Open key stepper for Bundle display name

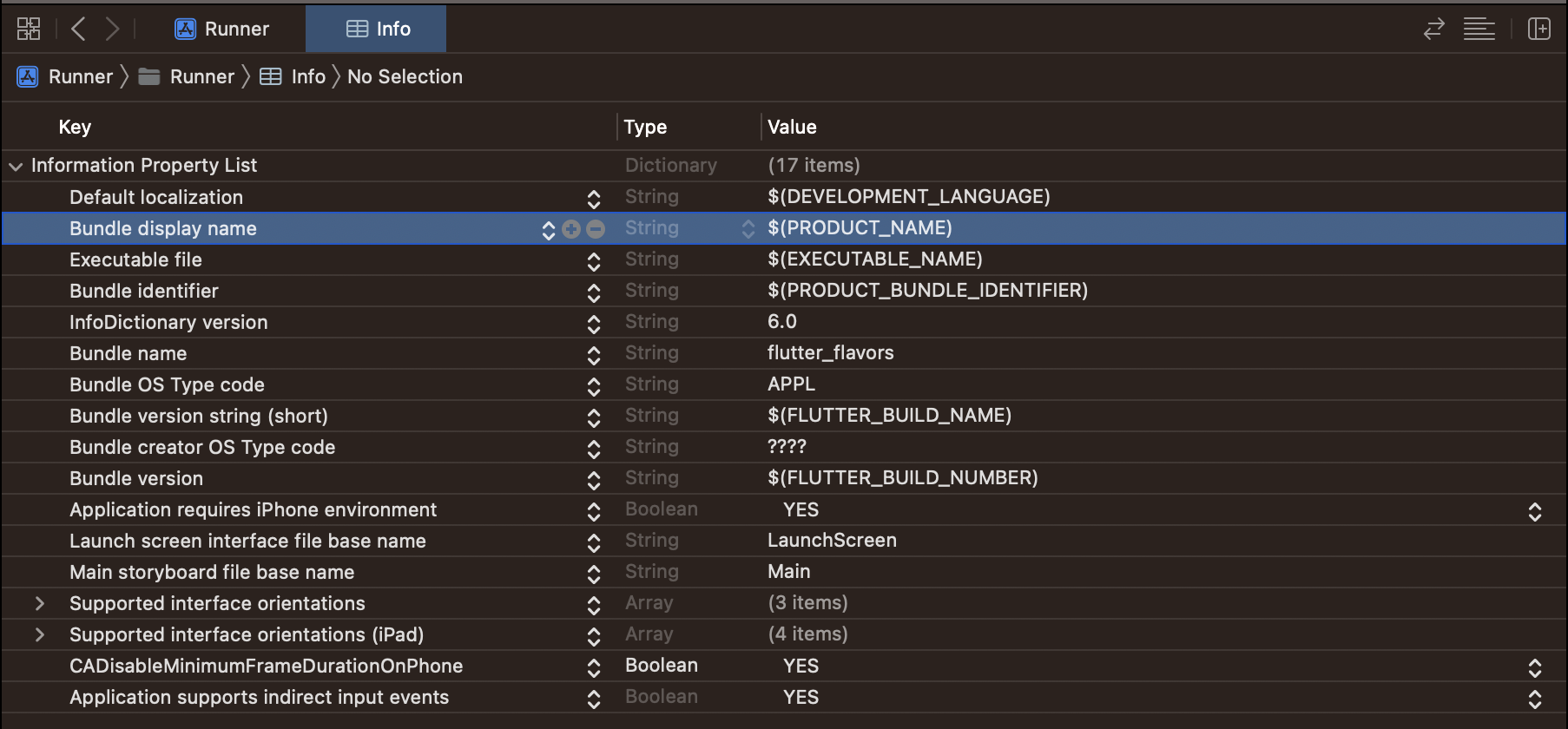pos(549,229)
